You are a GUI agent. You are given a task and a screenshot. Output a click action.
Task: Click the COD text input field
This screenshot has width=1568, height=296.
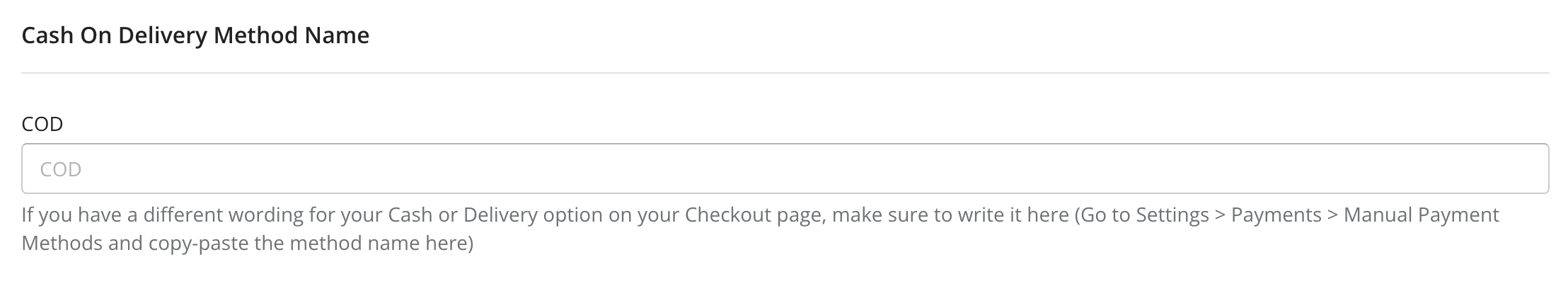(x=785, y=169)
